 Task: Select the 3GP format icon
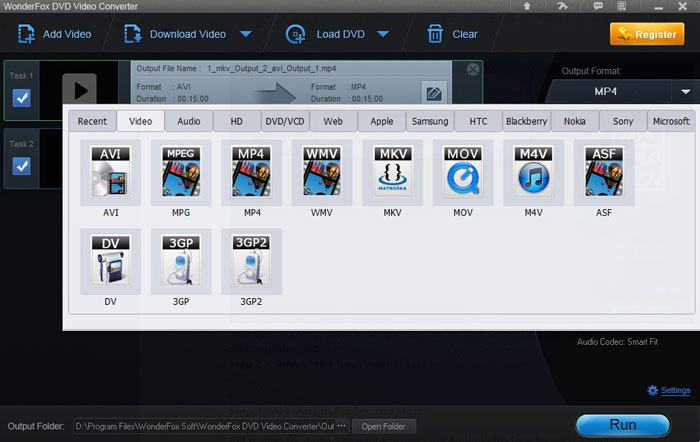(x=181, y=262)
